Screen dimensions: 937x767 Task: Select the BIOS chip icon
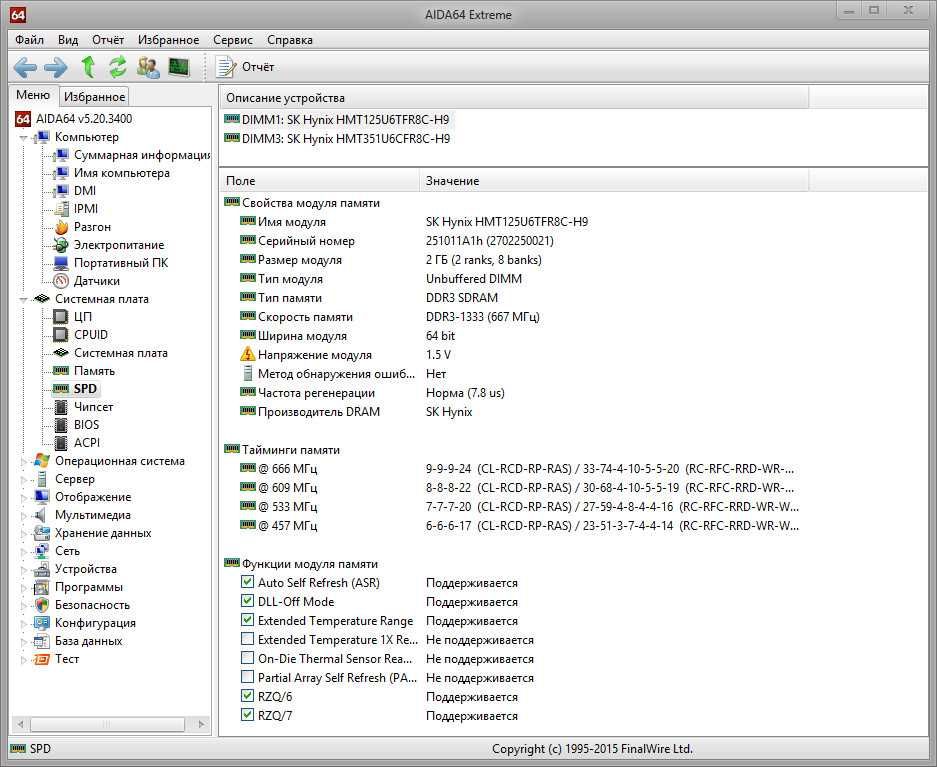[61, 425]
